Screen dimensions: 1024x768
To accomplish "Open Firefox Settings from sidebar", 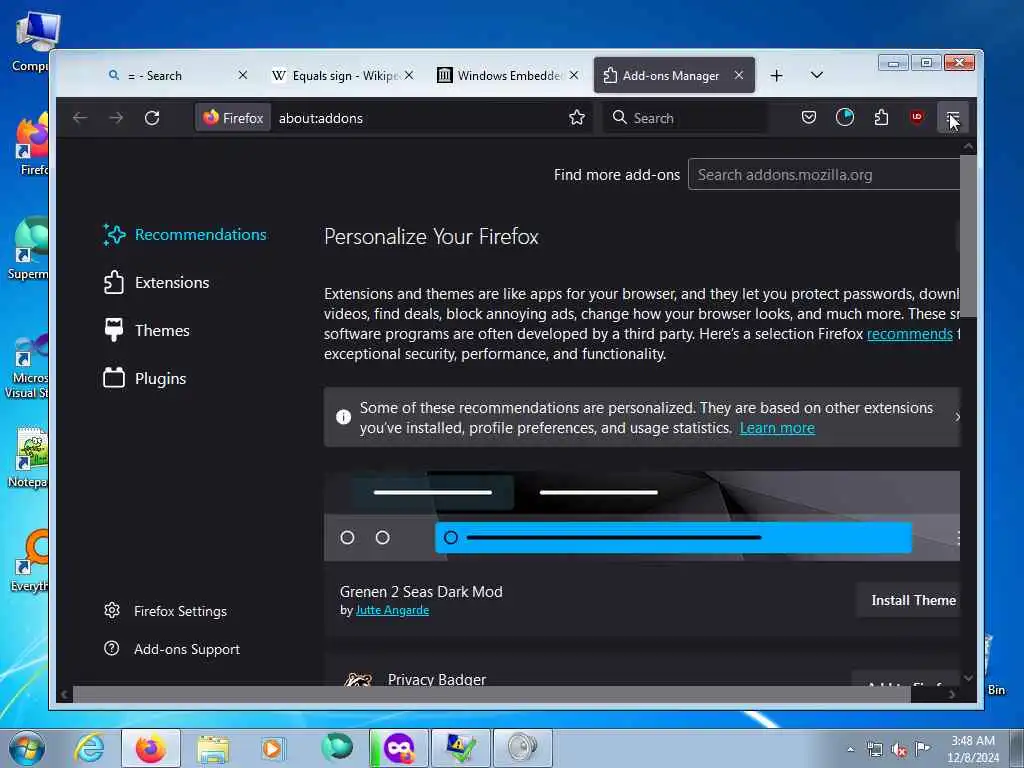I will pos(166,611).
